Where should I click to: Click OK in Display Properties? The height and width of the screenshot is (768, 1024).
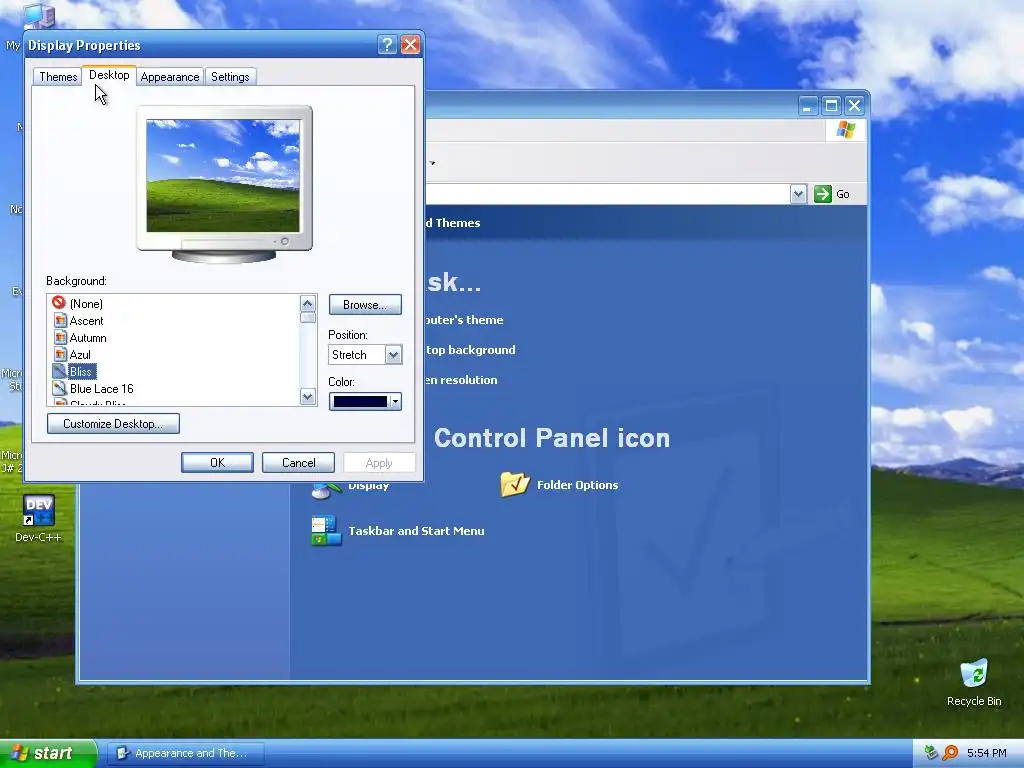point(217,462)
